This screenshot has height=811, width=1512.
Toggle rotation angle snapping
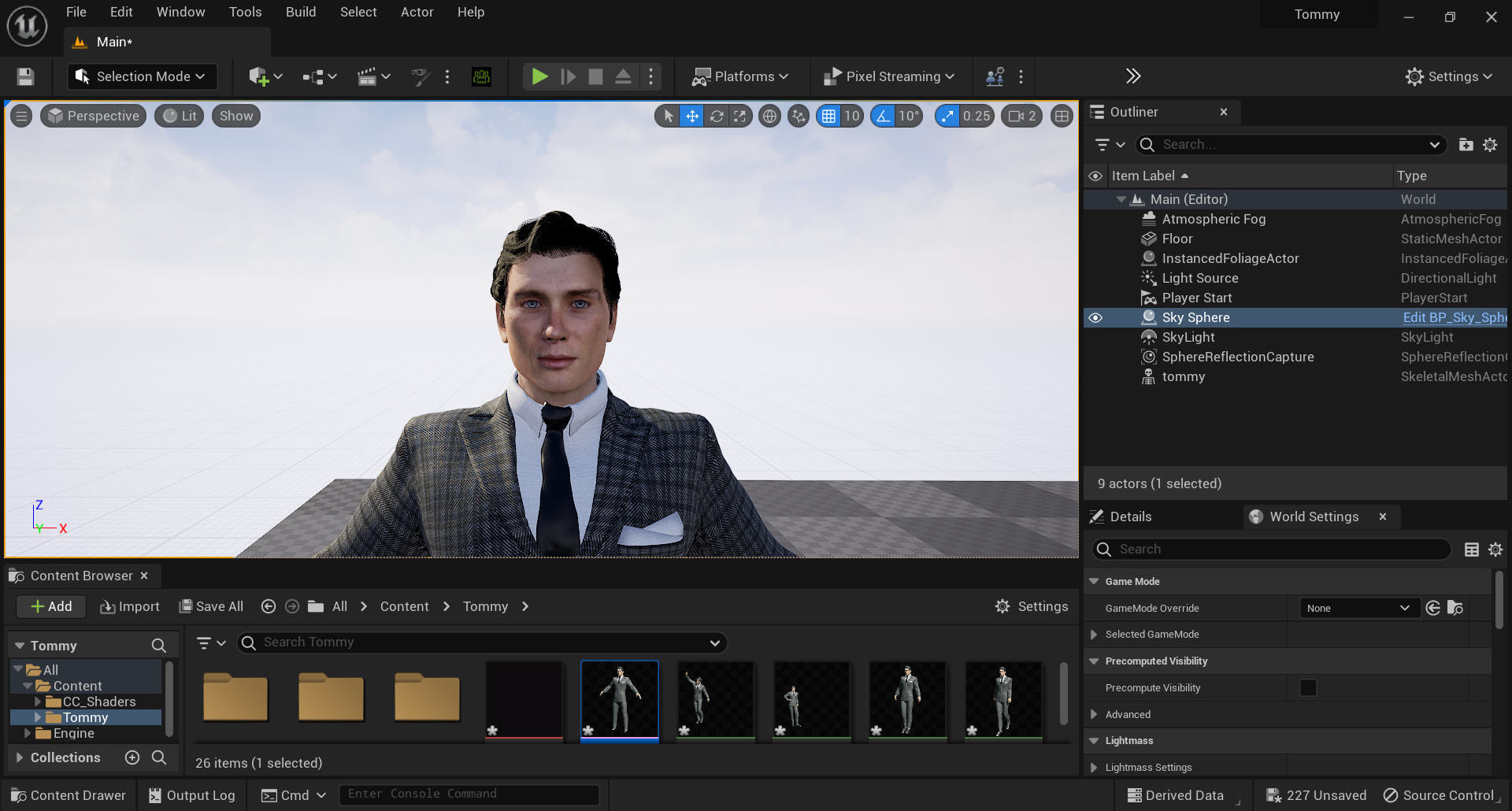[x=884, y=117]
